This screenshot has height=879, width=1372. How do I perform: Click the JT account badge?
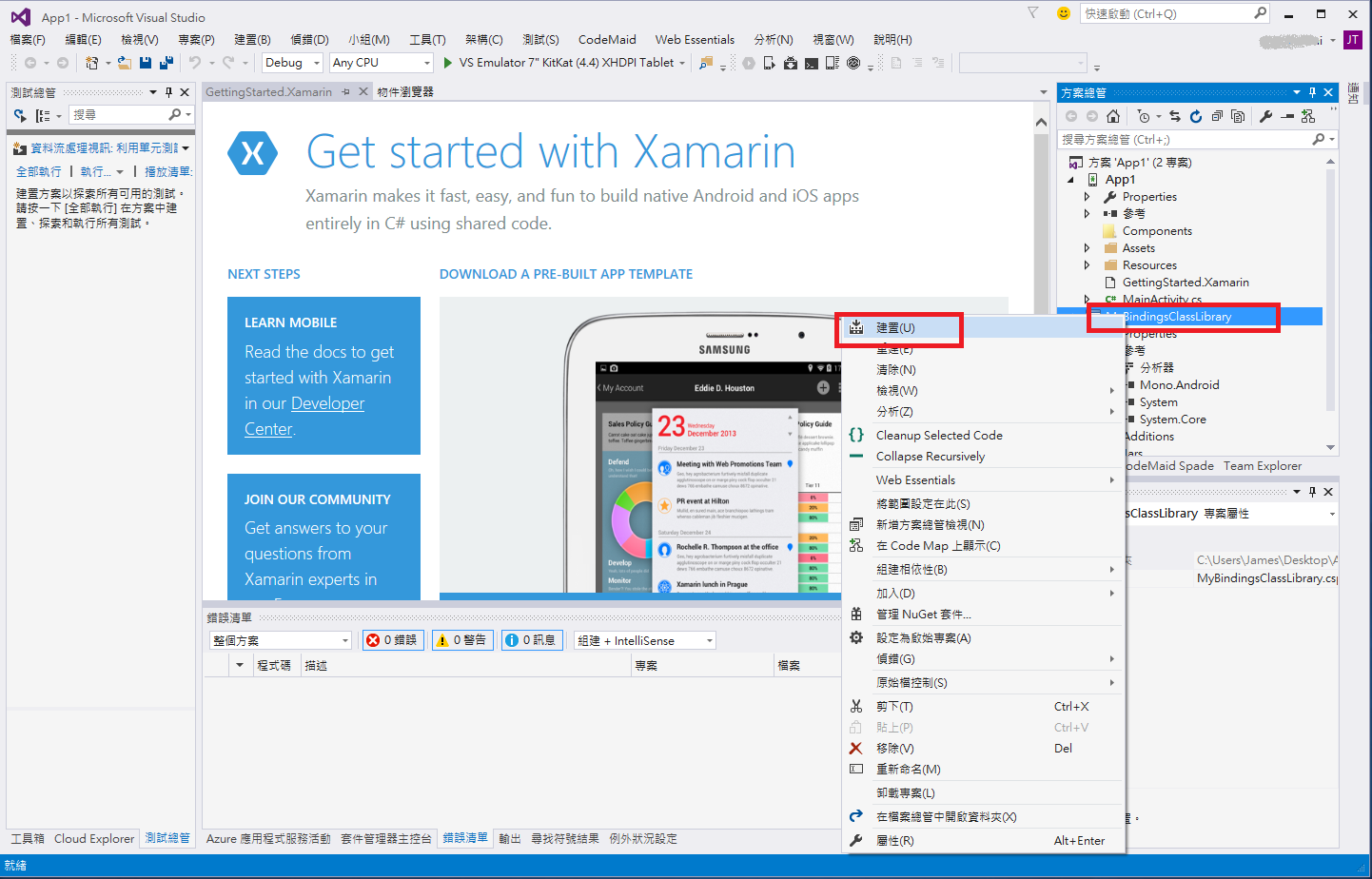[x=1352, y=40]
